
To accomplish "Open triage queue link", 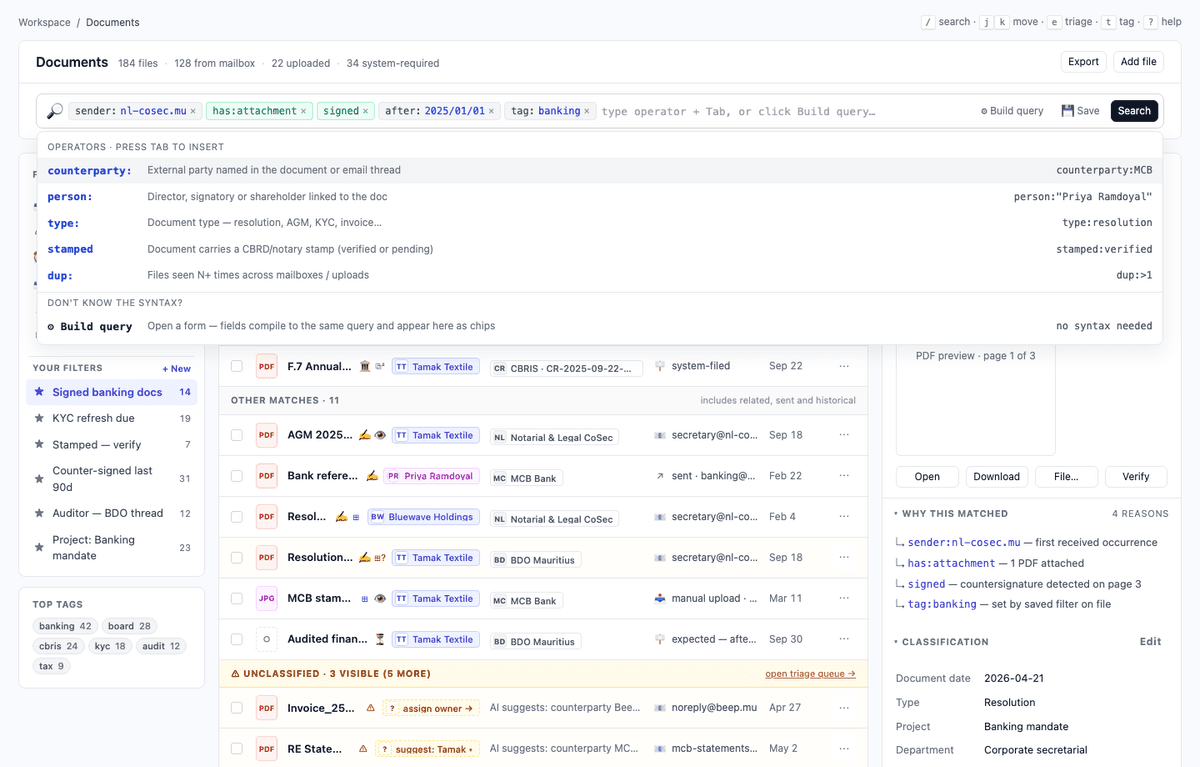I will (811, 674).
